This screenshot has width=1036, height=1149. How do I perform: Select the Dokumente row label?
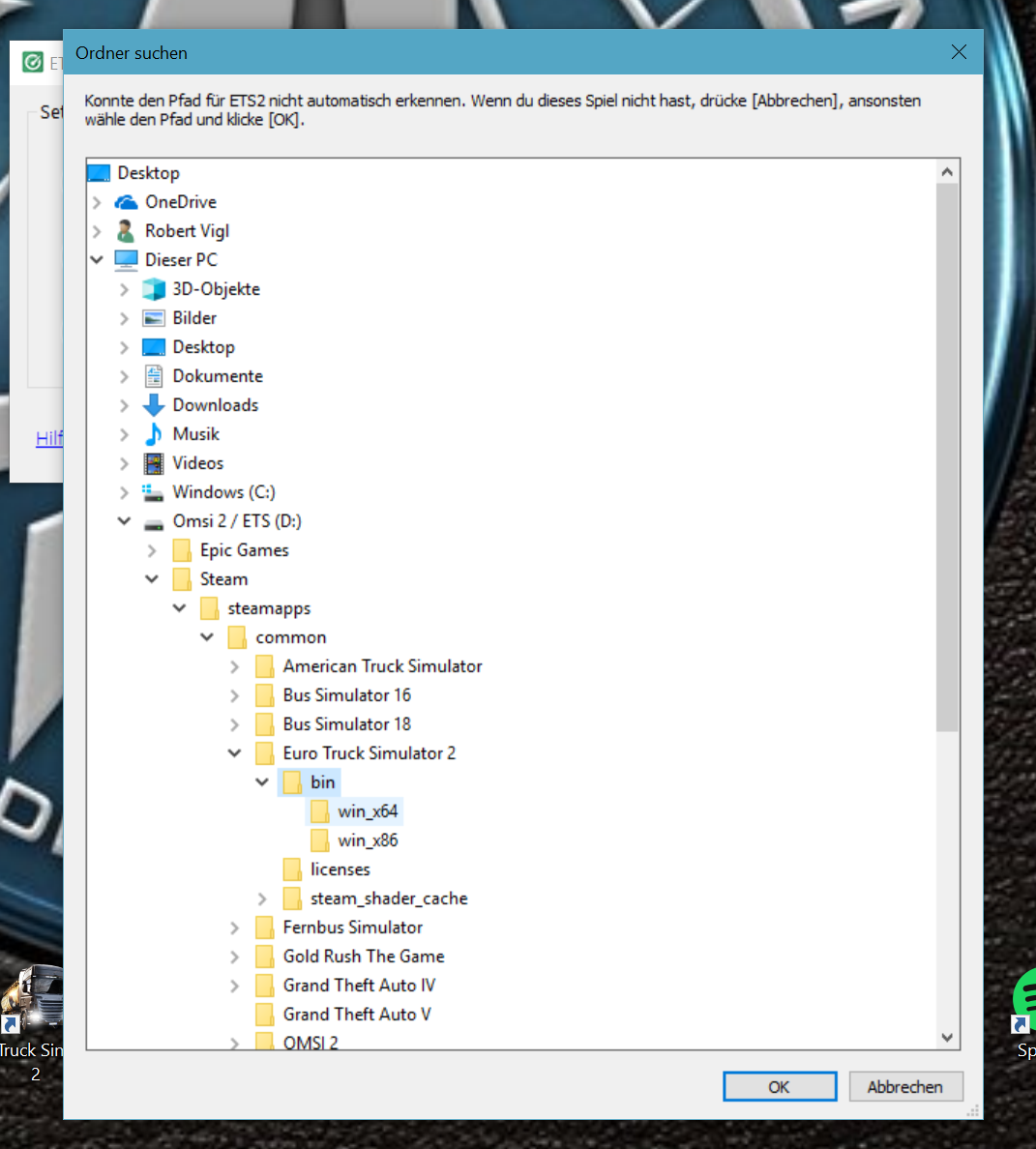point(218,376)
